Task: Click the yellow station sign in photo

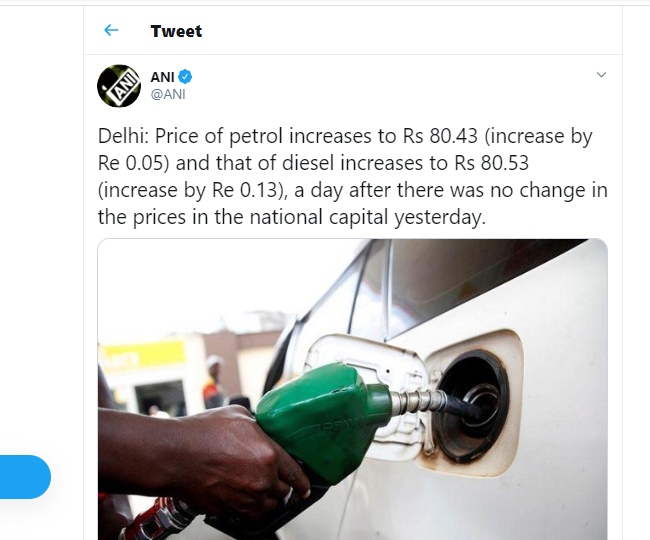Action: pyautogui.click(x=142, y=355)
